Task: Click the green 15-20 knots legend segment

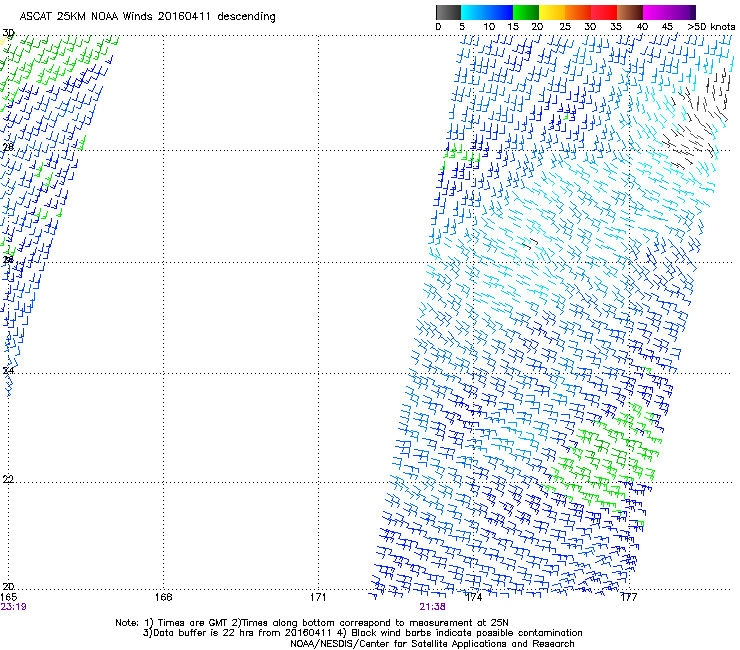Action: [526, 12]
